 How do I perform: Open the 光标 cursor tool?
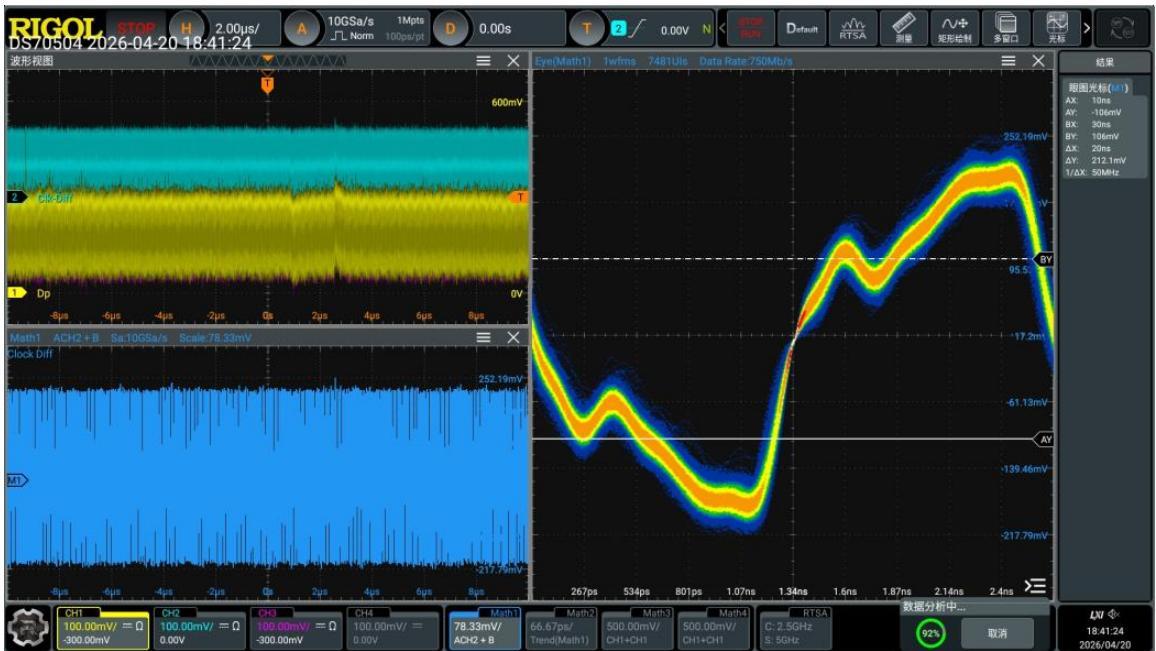[1056, 29]
